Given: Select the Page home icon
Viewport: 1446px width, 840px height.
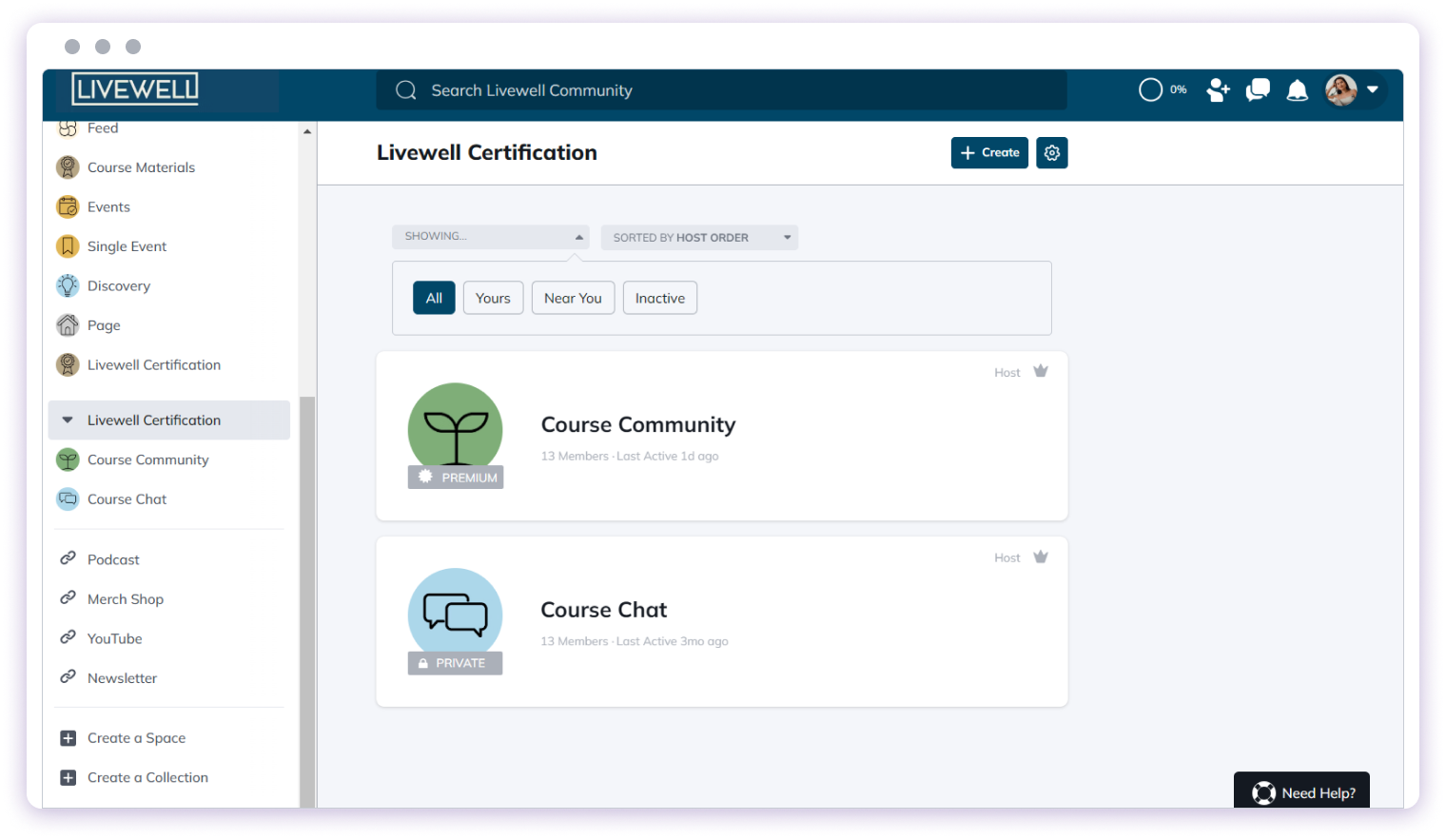Looking at the screenshot, I should tap(68, 324).
